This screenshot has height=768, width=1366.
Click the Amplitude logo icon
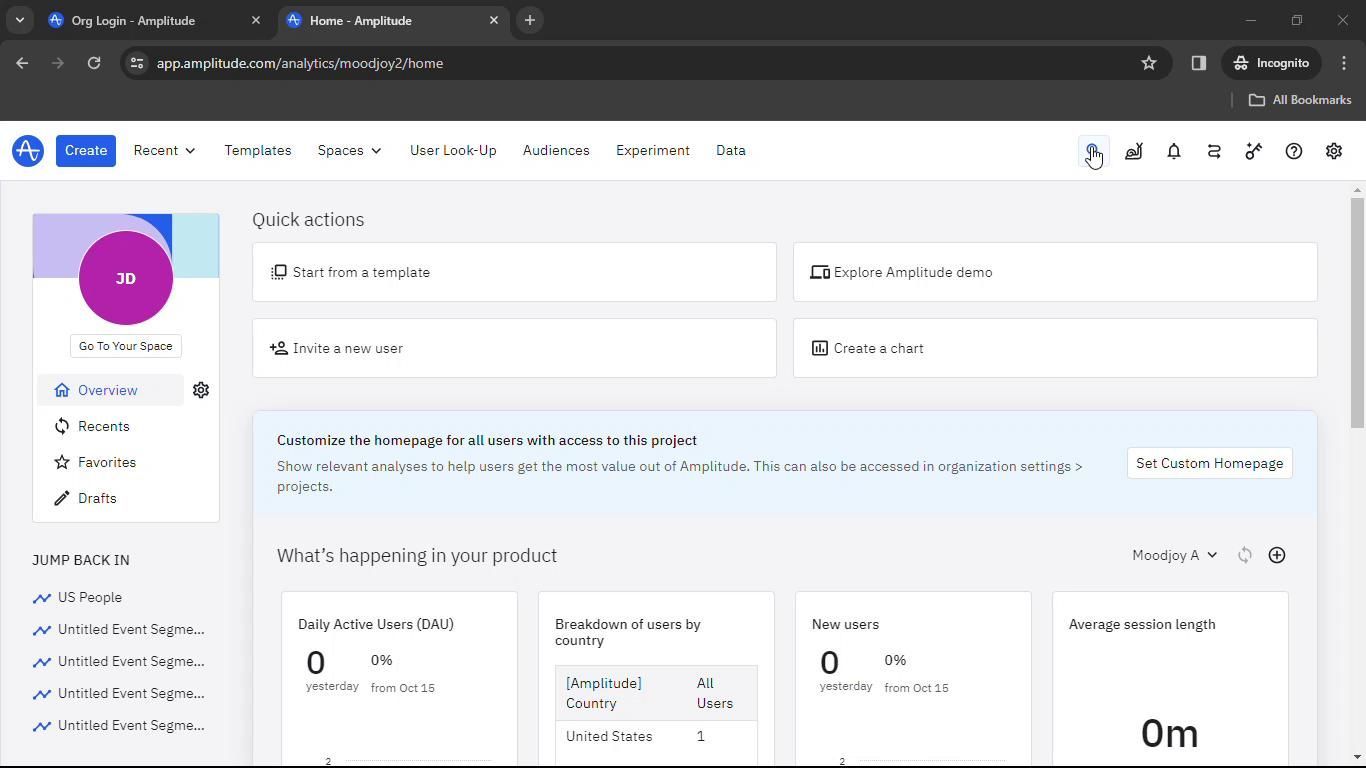pos(28,151)
